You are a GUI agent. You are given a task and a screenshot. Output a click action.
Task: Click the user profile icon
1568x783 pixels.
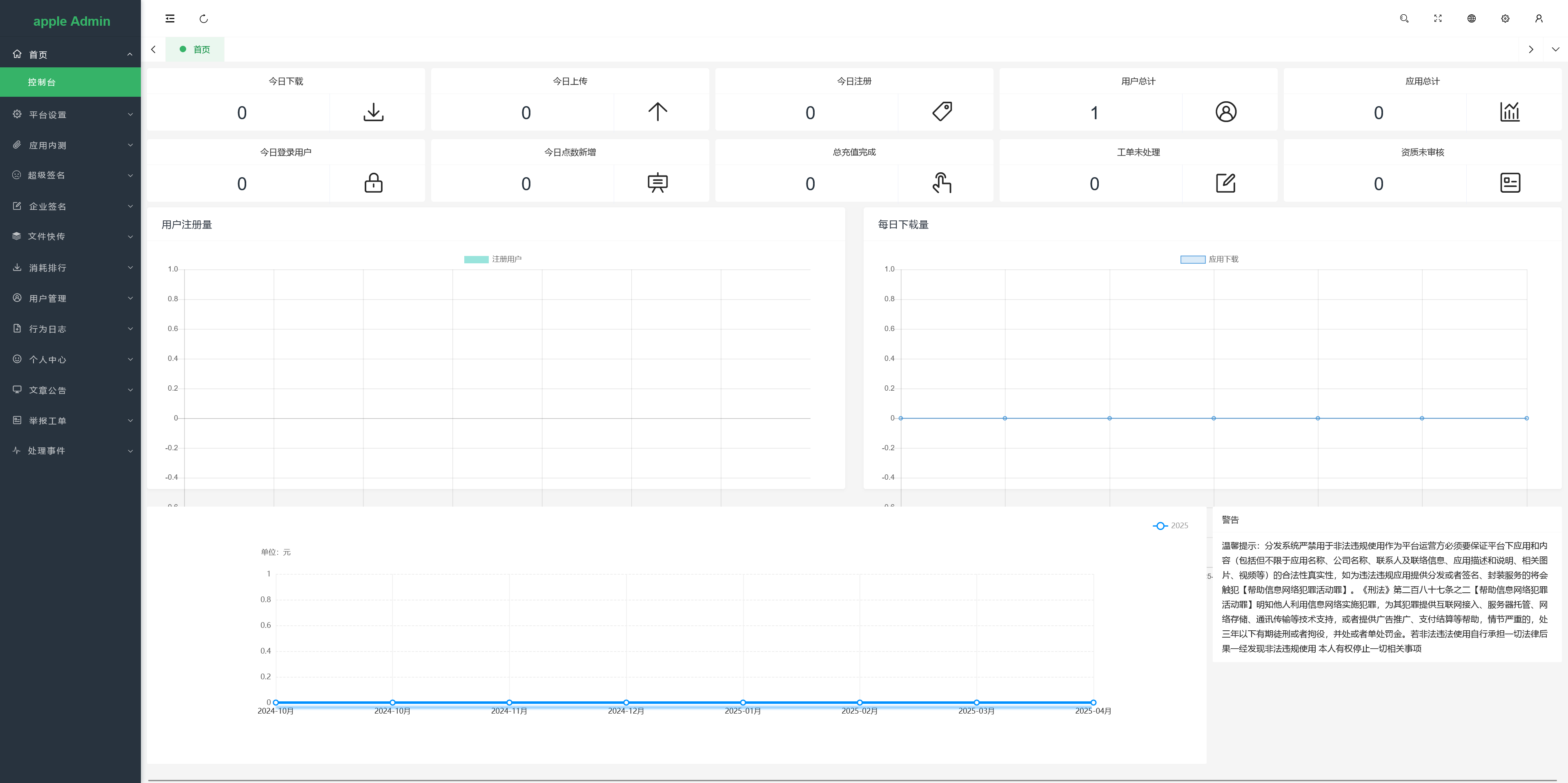tap(1539, 19)
